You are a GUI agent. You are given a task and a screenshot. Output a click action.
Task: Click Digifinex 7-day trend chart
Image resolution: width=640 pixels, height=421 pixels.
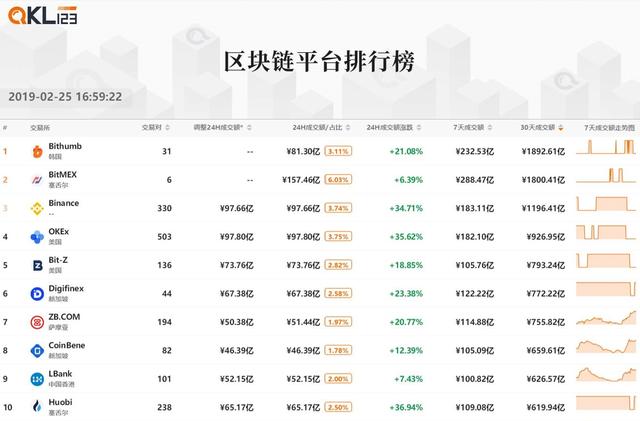coord(606,289)
